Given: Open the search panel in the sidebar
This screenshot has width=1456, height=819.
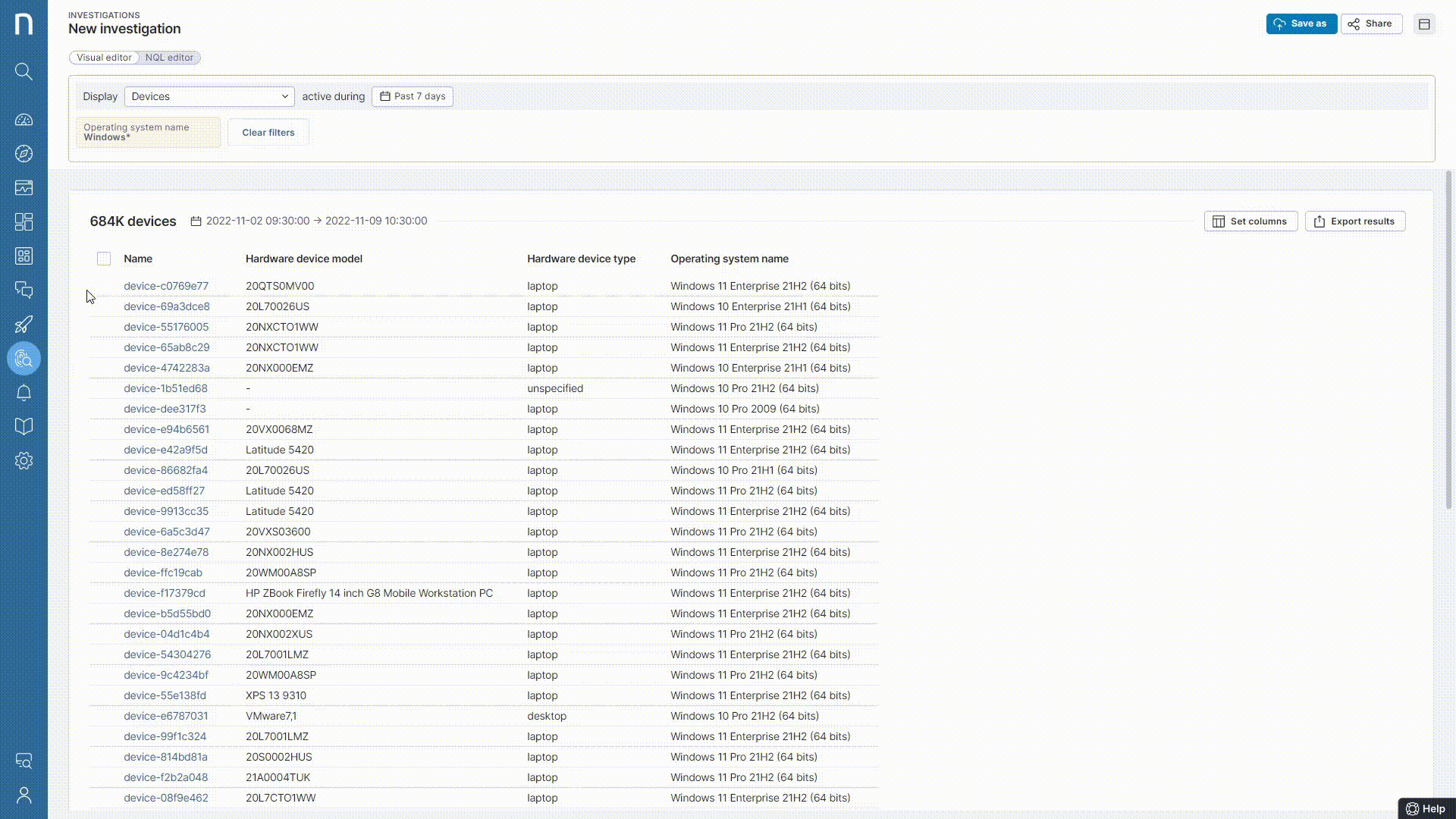Looking at the screenshot, I should click(x=24, y=71).
